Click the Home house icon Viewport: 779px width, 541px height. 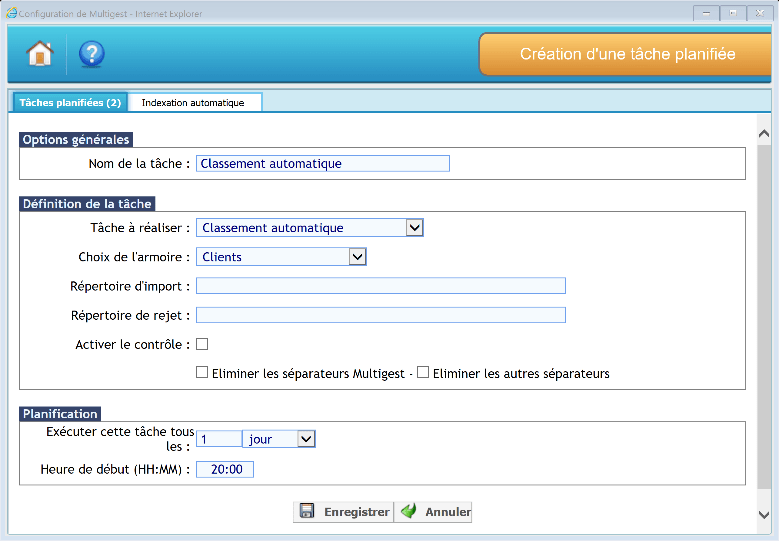(x=40, y=54)
